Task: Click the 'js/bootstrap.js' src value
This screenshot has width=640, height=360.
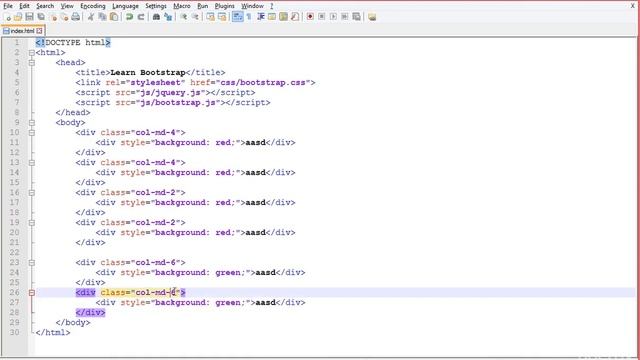Action: (178, 102)
